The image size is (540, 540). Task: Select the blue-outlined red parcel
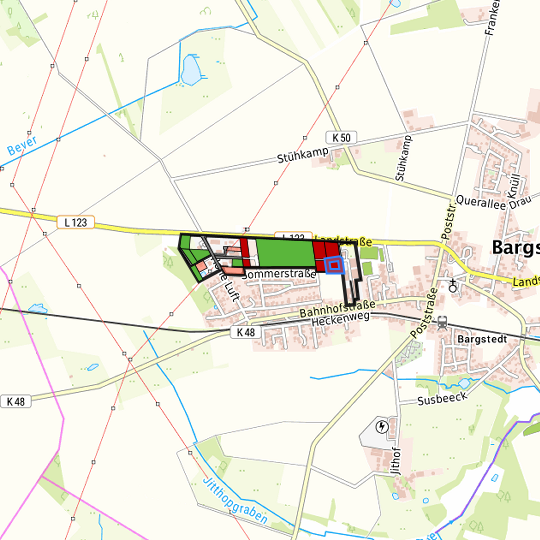[334, 266]
